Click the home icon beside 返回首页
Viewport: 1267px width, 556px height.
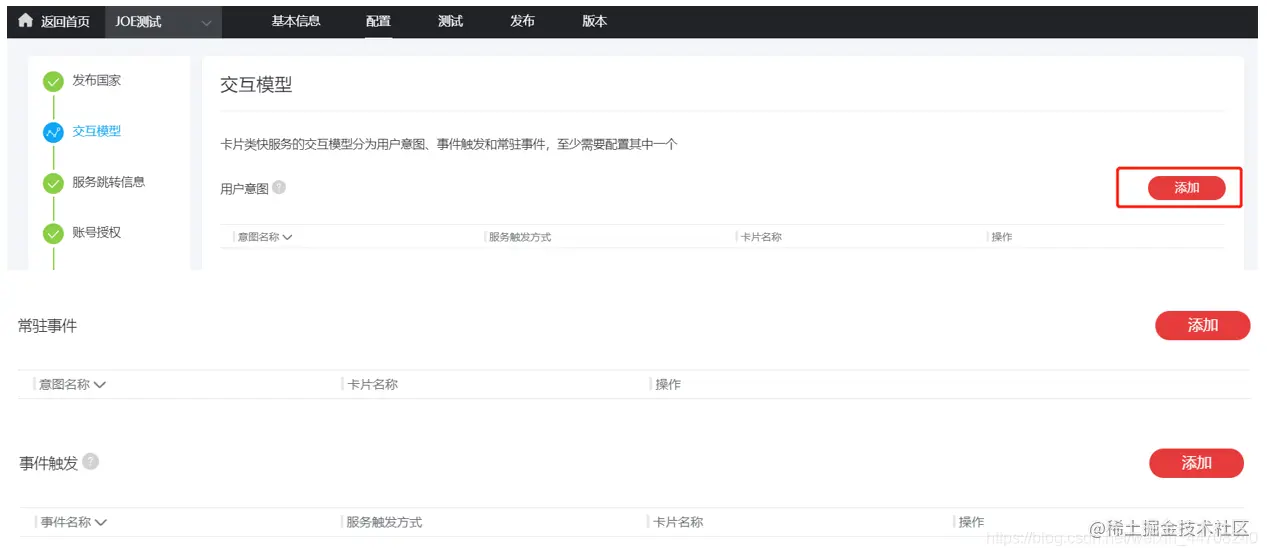click(x=26, y=21)
